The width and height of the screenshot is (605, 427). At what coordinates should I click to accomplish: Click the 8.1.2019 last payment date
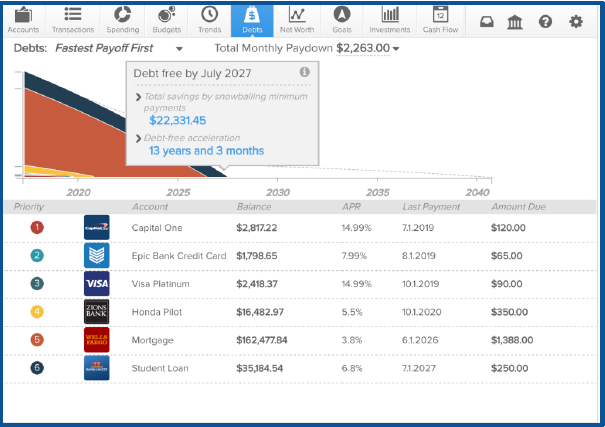pos(419,256)
